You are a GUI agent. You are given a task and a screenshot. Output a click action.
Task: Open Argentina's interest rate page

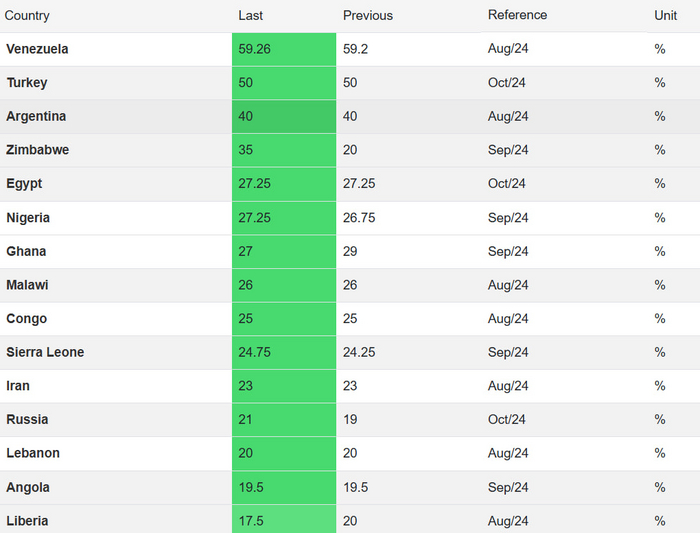(36, 116)
